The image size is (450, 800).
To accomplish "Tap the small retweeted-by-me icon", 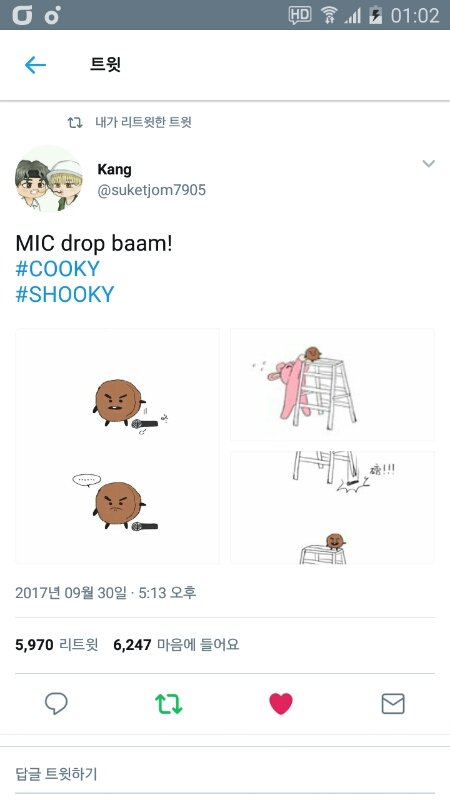I will pyautogui.click(x=75, y=122).
